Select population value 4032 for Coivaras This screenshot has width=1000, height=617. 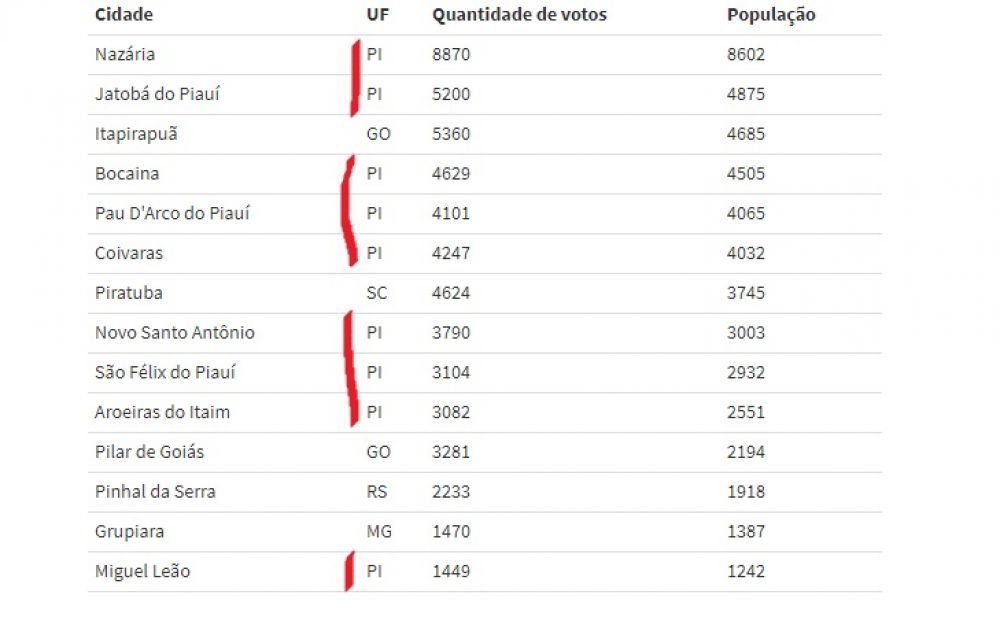(x=746, y=254)
